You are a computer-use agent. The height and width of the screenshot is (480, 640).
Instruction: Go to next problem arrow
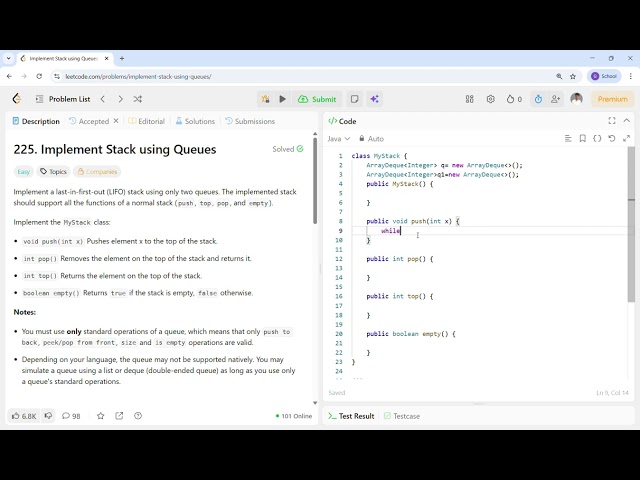coord(120,99)
